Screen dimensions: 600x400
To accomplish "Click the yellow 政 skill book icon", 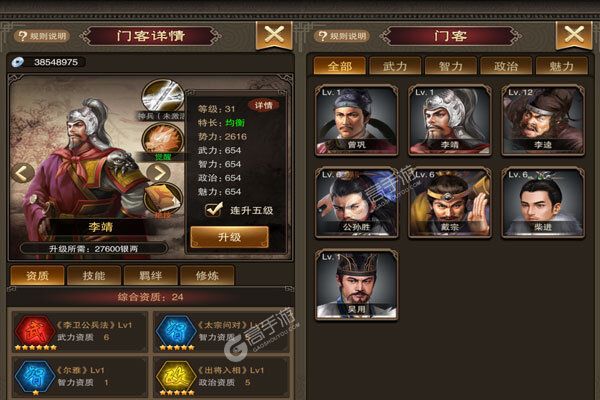I will [x=176, y=377].
